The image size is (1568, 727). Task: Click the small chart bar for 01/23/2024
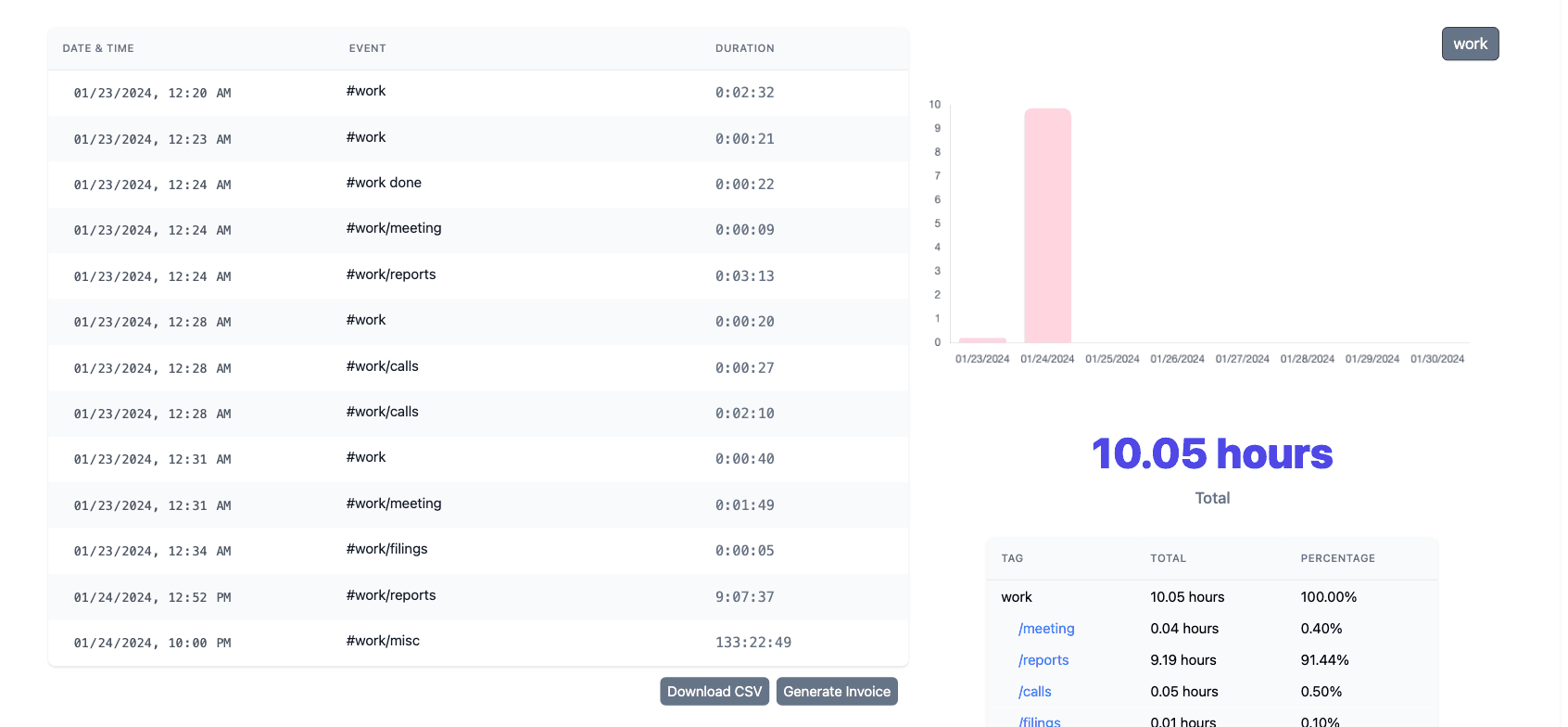point(982,340)
